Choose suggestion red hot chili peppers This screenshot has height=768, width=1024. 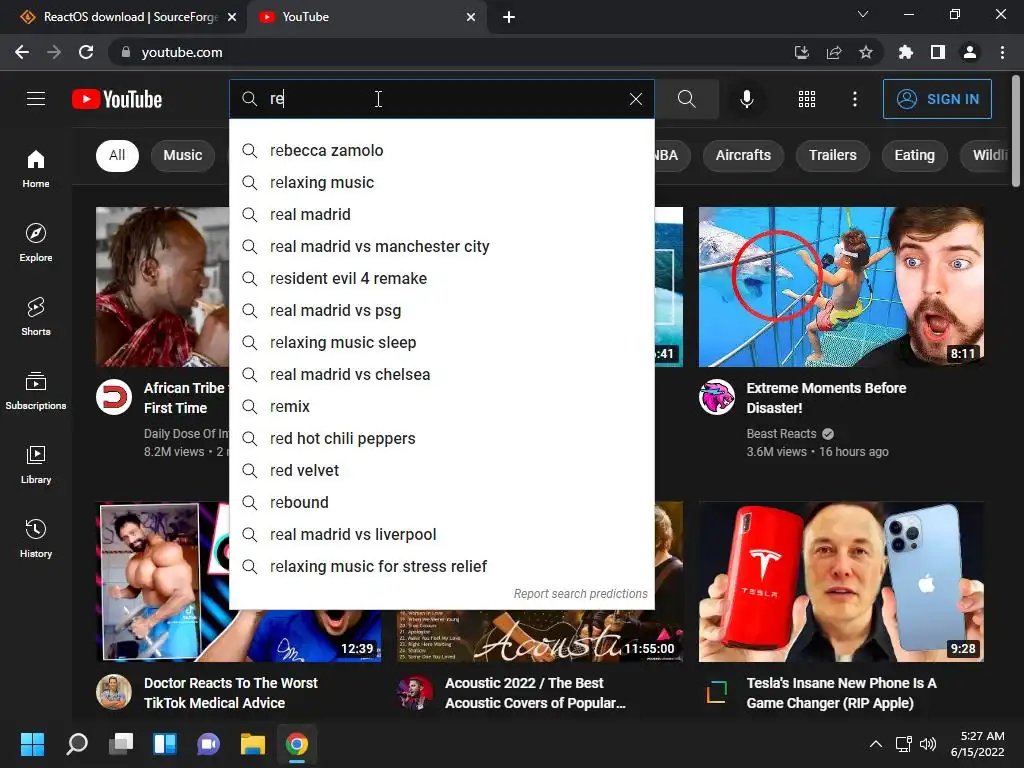(441, 438)
